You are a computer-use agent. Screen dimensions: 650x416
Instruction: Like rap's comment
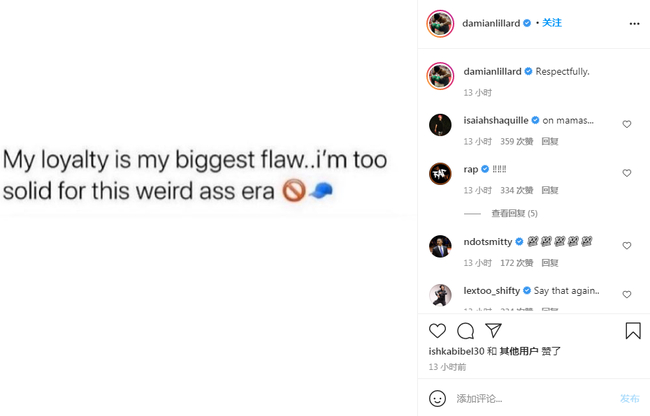pos(627,174)
